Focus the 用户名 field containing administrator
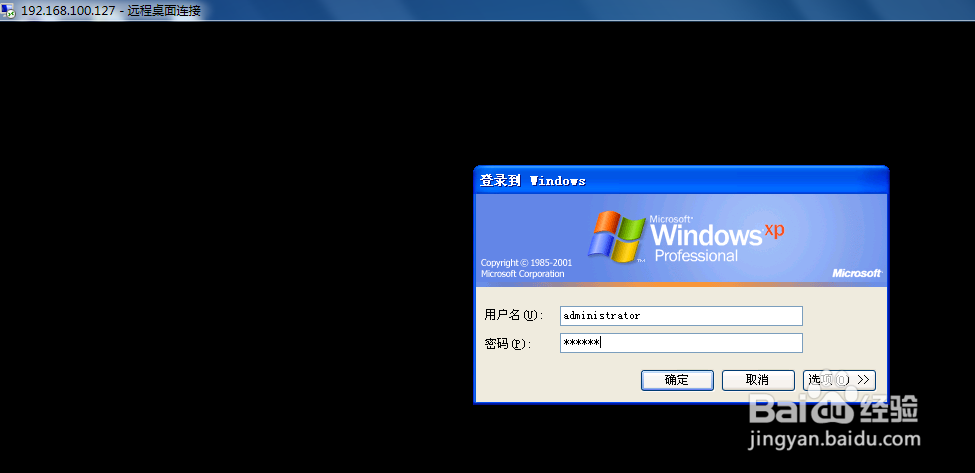 point(681,316)
